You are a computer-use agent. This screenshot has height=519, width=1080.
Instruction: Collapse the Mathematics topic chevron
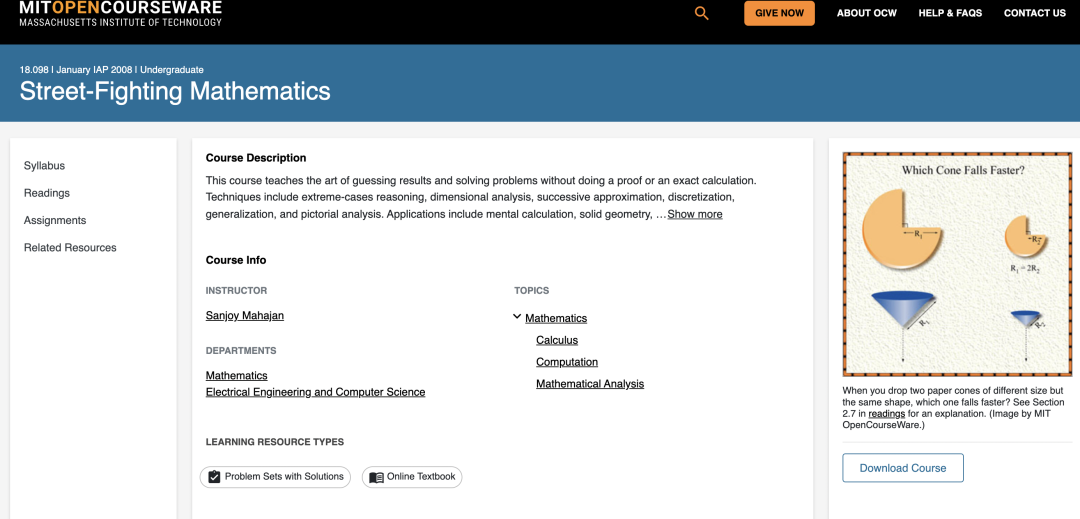click(517, 317)
